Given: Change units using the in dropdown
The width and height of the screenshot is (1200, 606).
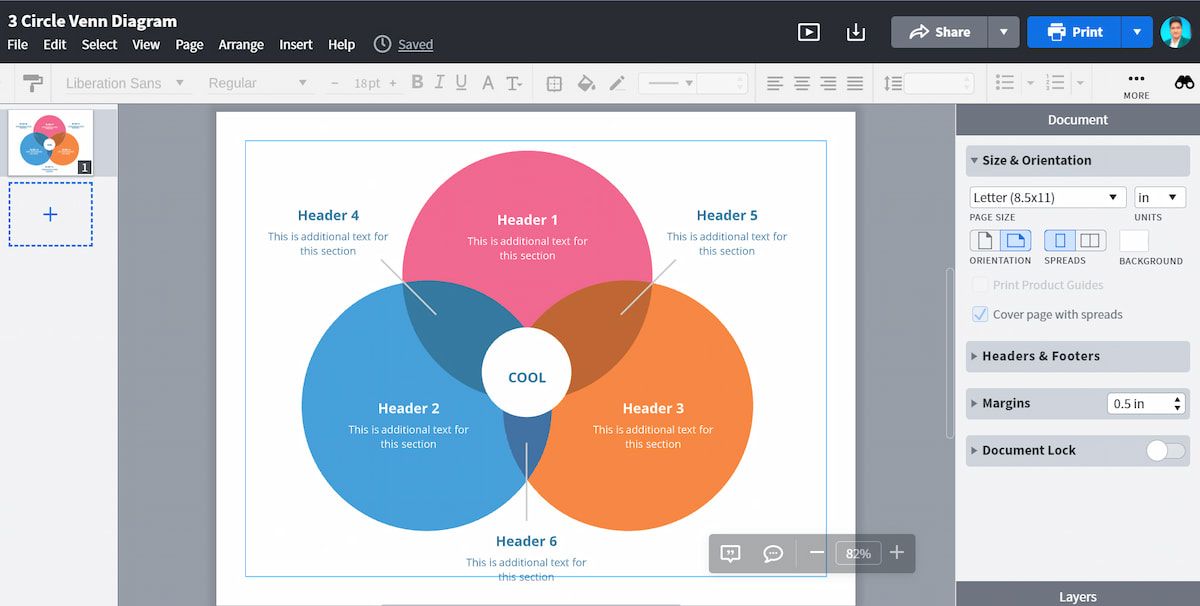Looking at the screenshot, I should (1159, 197).
